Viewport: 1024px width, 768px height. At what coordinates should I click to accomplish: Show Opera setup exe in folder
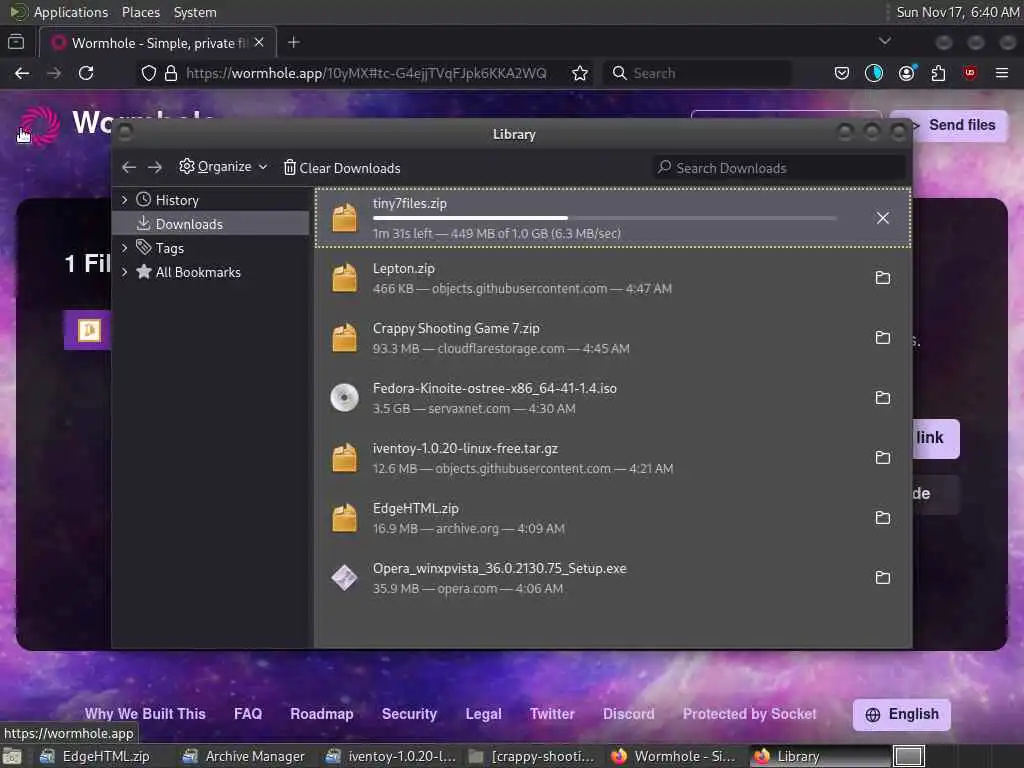click(882, 577)
